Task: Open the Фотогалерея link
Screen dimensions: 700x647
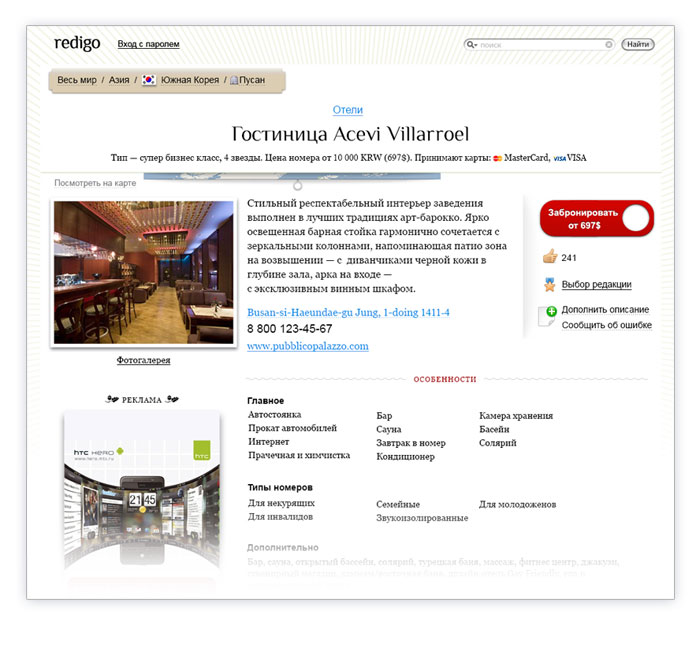Action: (143, 360)
